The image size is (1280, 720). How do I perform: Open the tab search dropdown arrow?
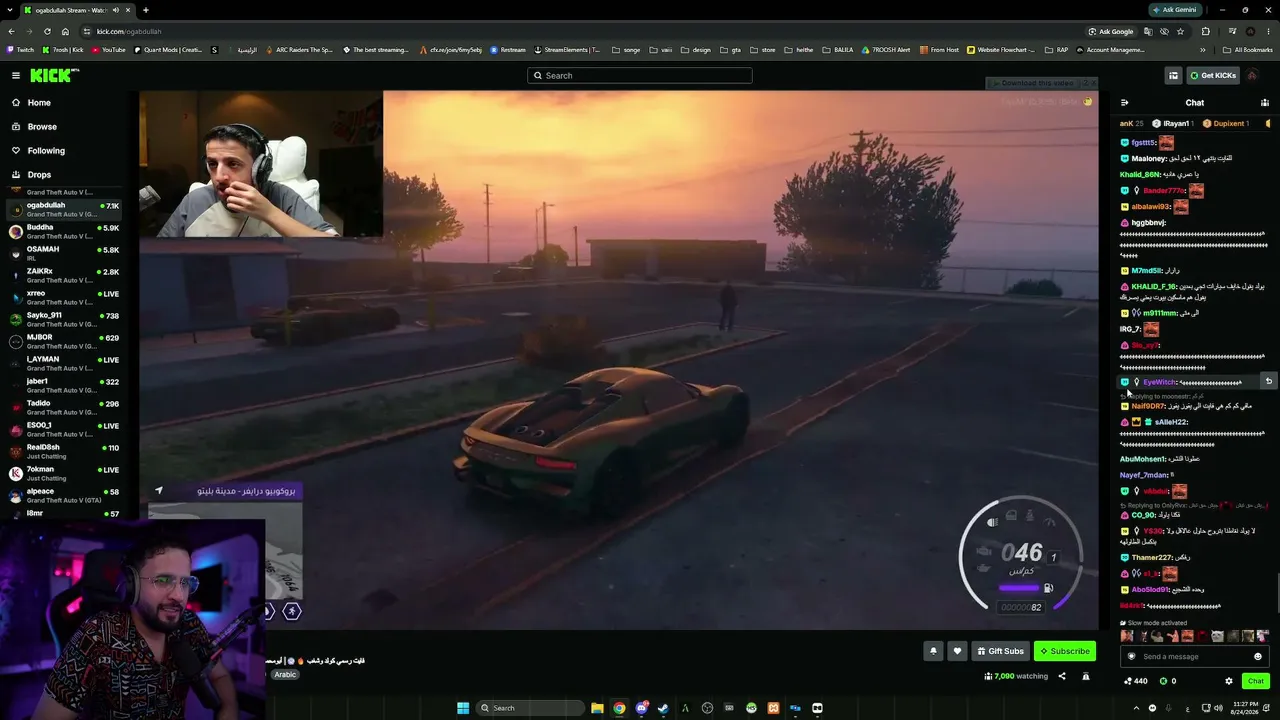pos(11,10)
